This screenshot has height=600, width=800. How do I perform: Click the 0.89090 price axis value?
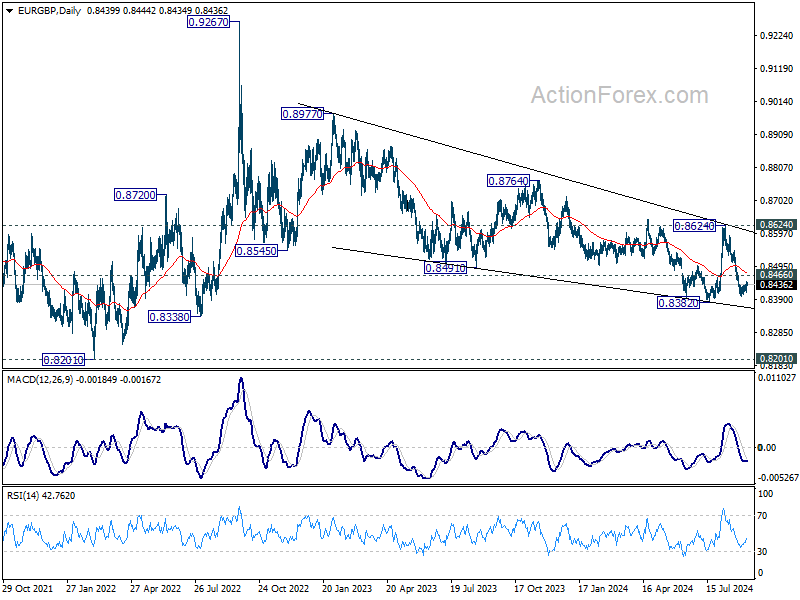click(777, 135)
